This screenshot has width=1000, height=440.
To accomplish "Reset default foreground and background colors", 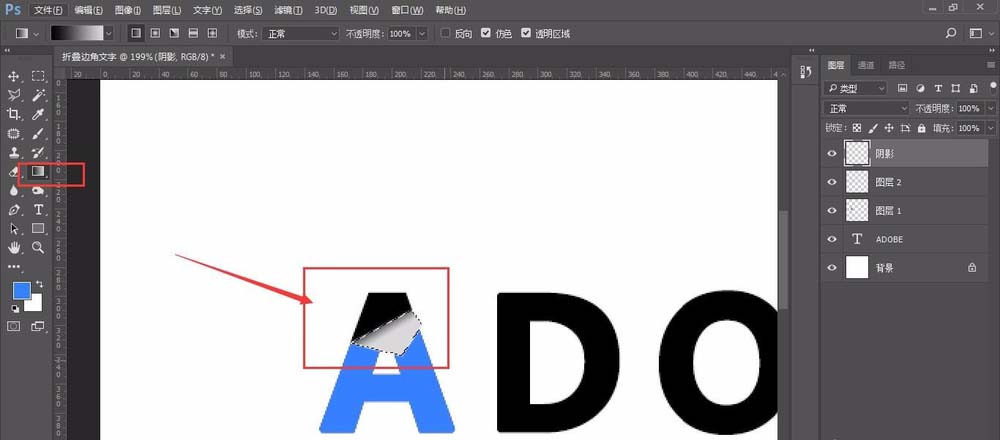I will pos(15,309).
